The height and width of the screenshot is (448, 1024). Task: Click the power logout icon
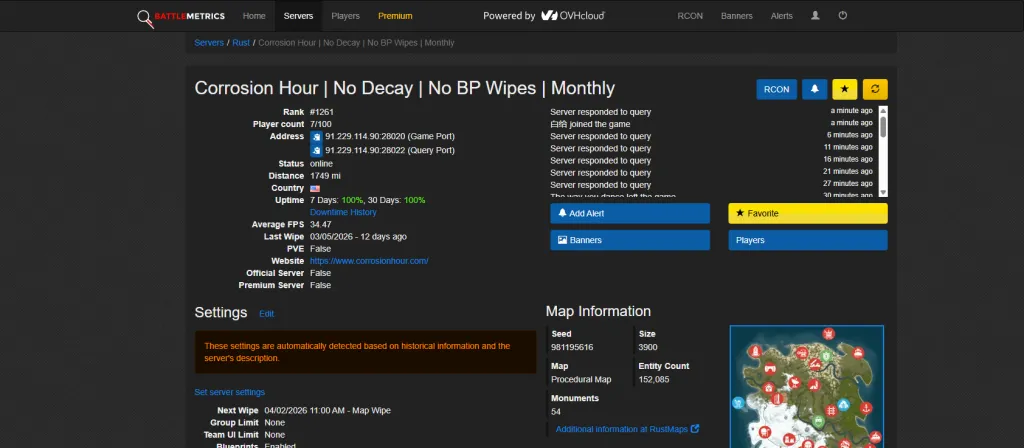pyautogui.click(x=842, y=16)
